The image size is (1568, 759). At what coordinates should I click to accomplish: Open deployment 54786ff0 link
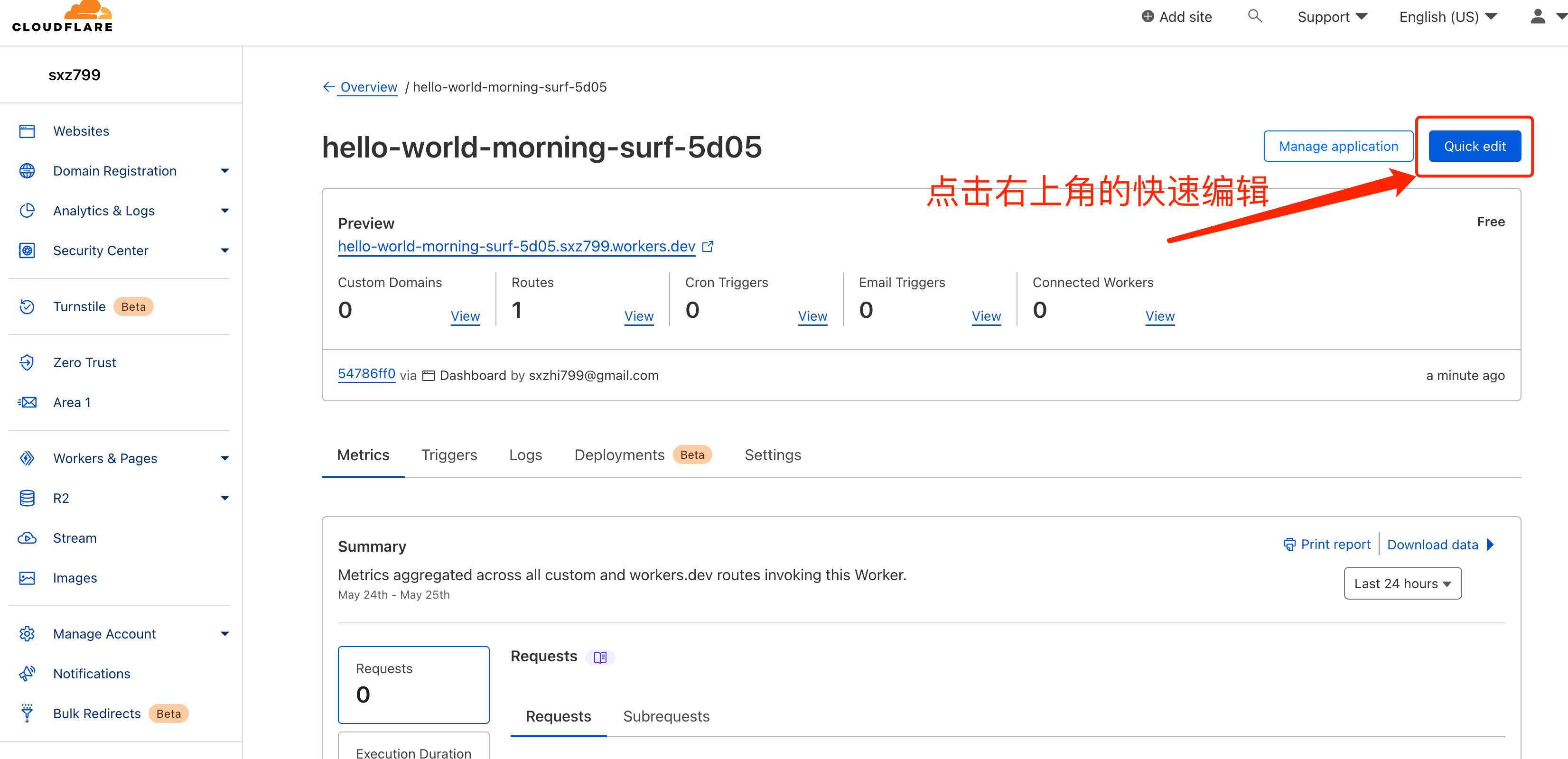pyautogui.click(x=366, y=374)
